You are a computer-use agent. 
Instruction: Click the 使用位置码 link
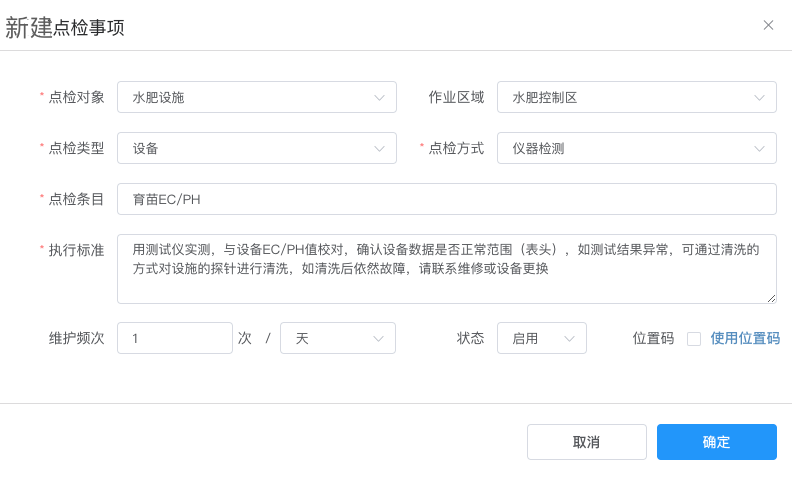745,338
